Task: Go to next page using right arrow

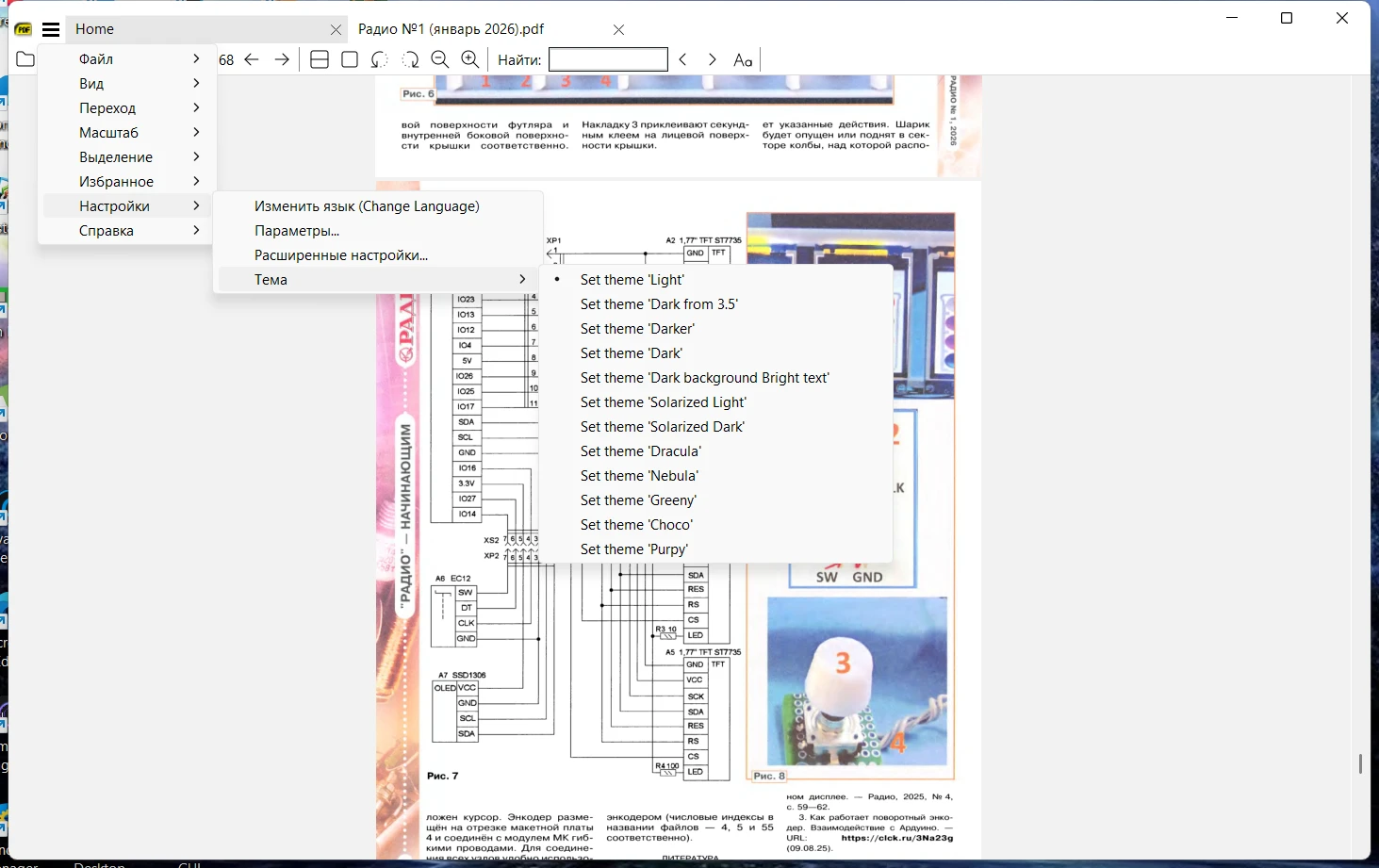Action: click(x=282, y=59)
